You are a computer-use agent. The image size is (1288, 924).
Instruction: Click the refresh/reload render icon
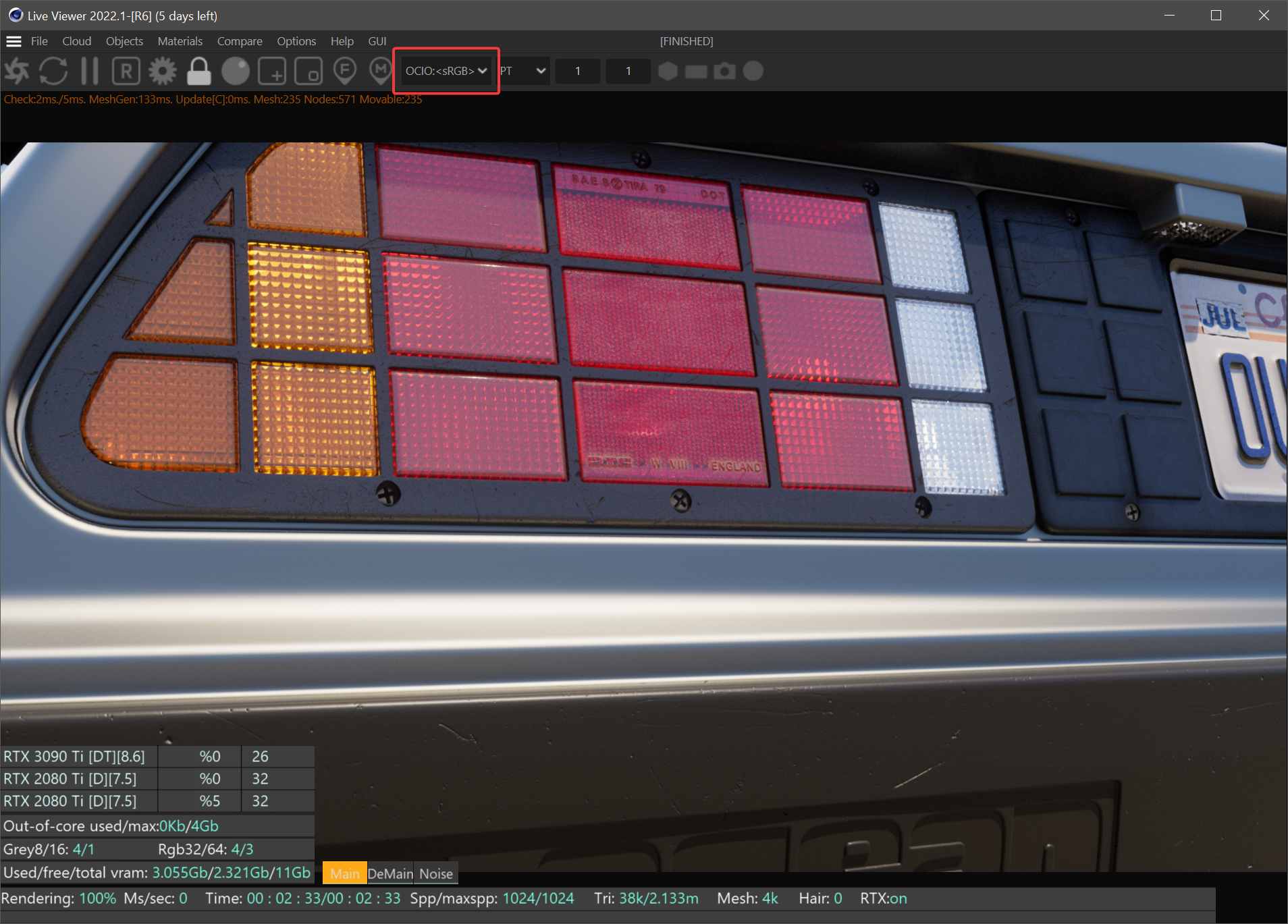point(53,71)
